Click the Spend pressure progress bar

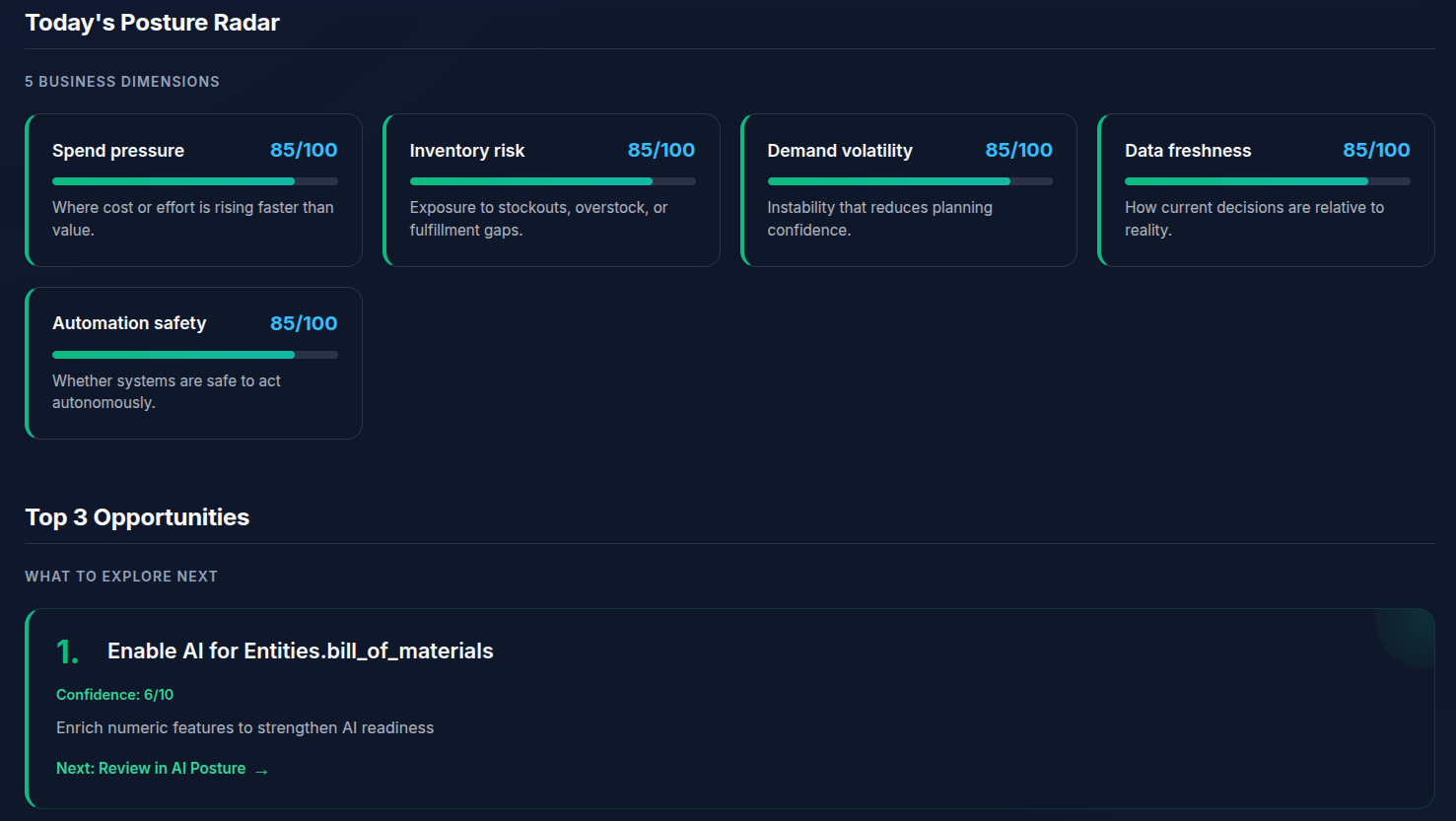tap(194, 181)
